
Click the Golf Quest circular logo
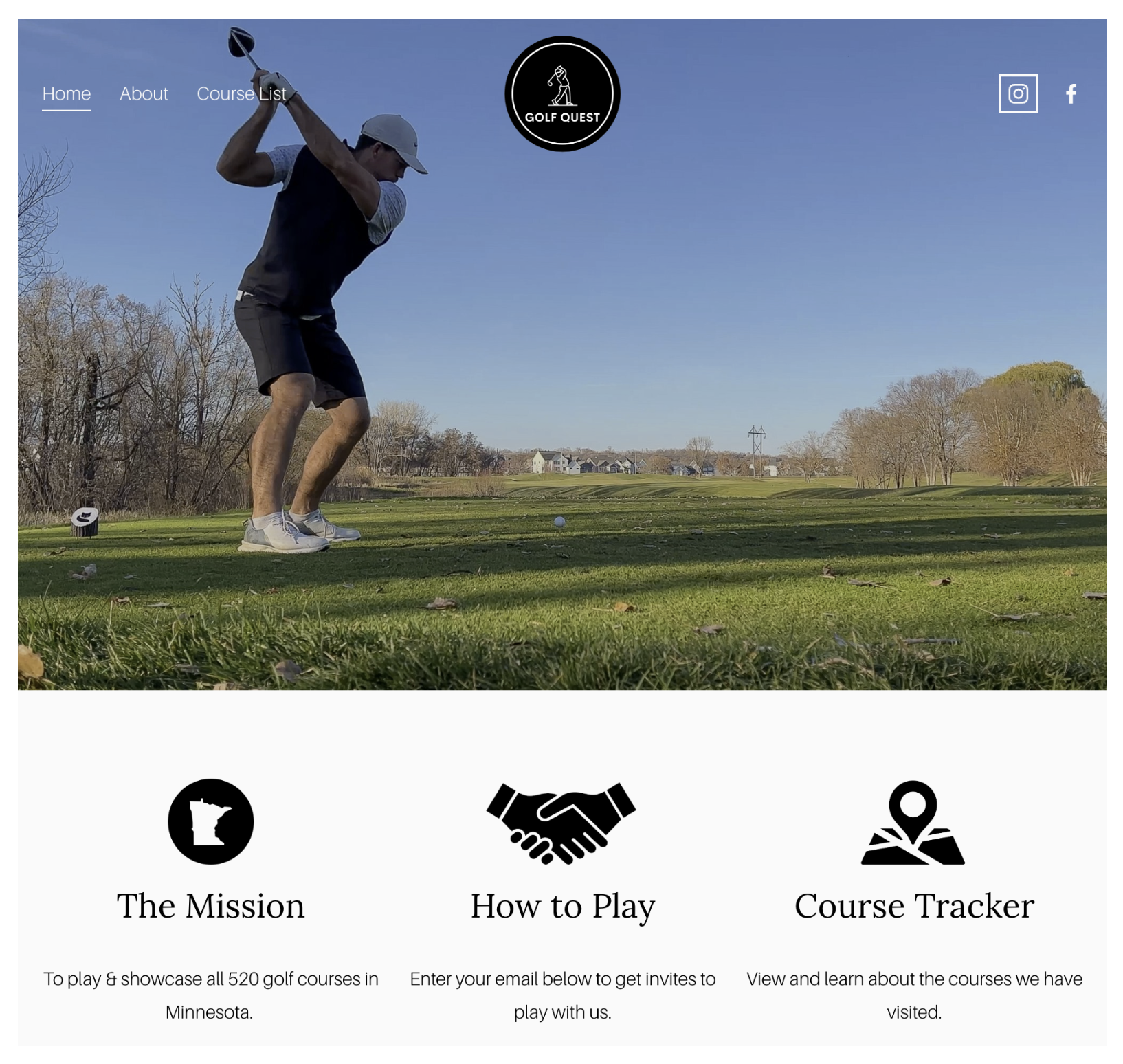coord(562,93)
